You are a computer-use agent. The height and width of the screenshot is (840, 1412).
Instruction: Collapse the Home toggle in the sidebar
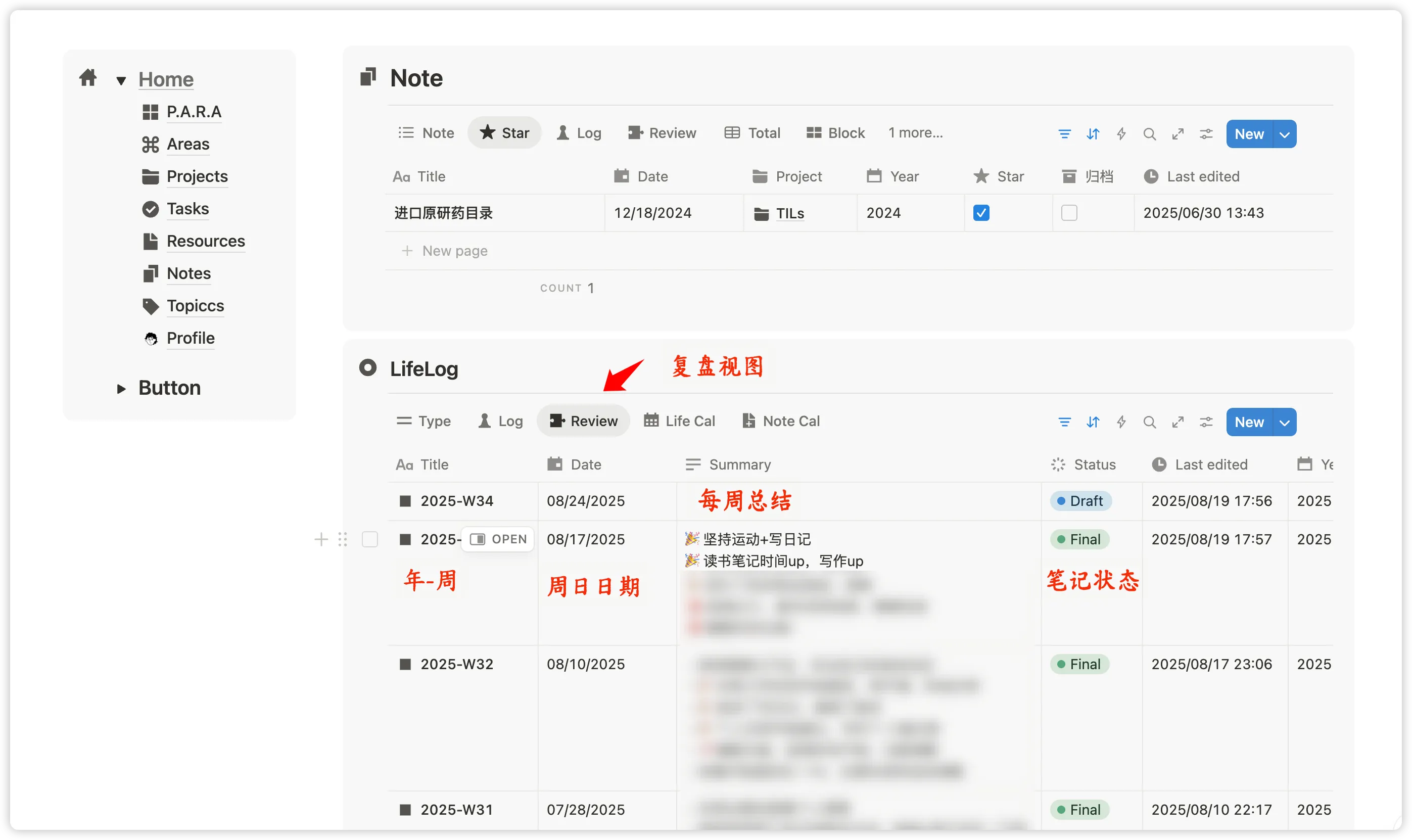coord(121,80)
